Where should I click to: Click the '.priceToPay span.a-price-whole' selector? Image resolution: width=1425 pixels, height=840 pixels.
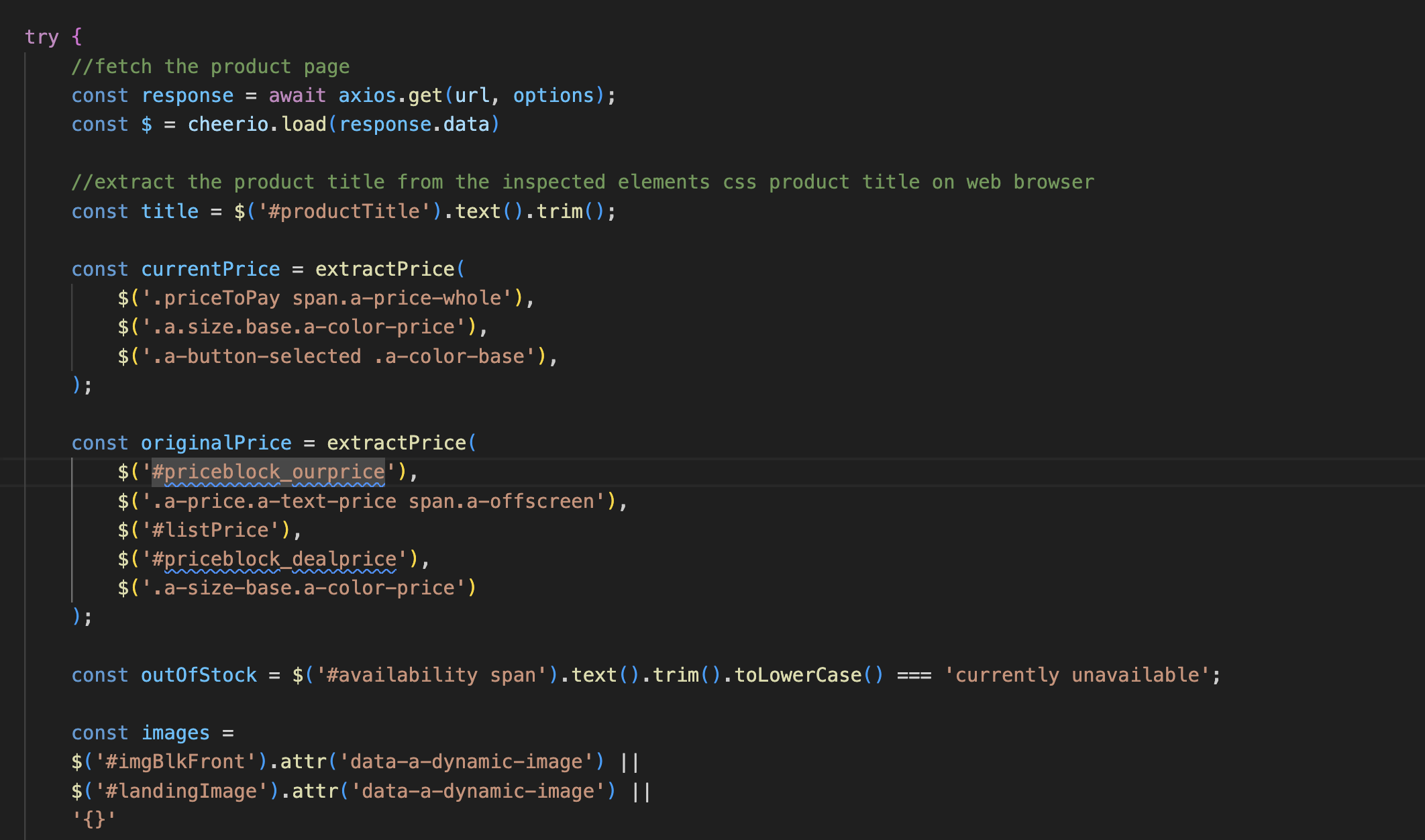pyautogui.click(x=327, y=298)
